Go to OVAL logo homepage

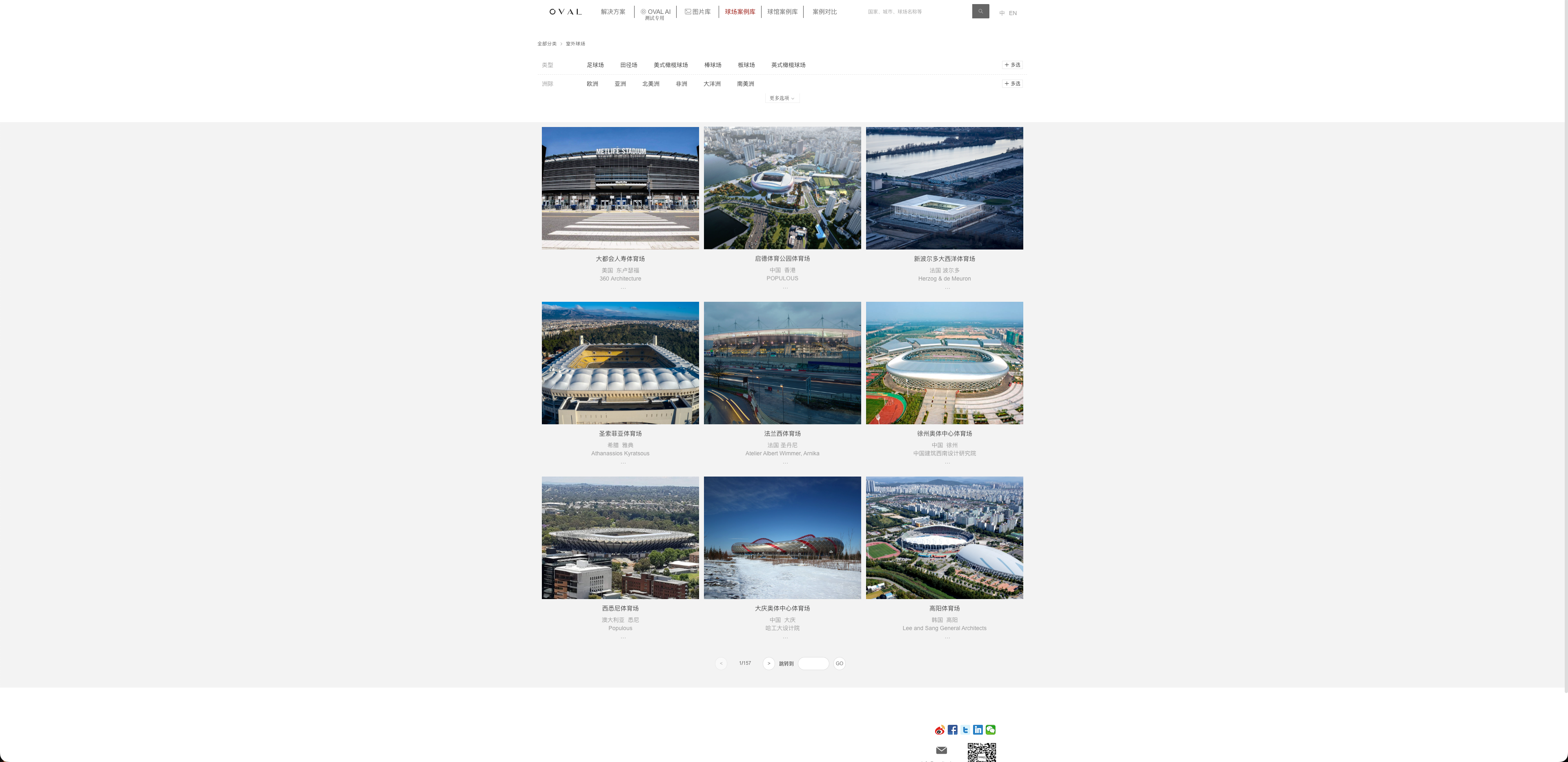pyautogui.click(x=566, y=11)
